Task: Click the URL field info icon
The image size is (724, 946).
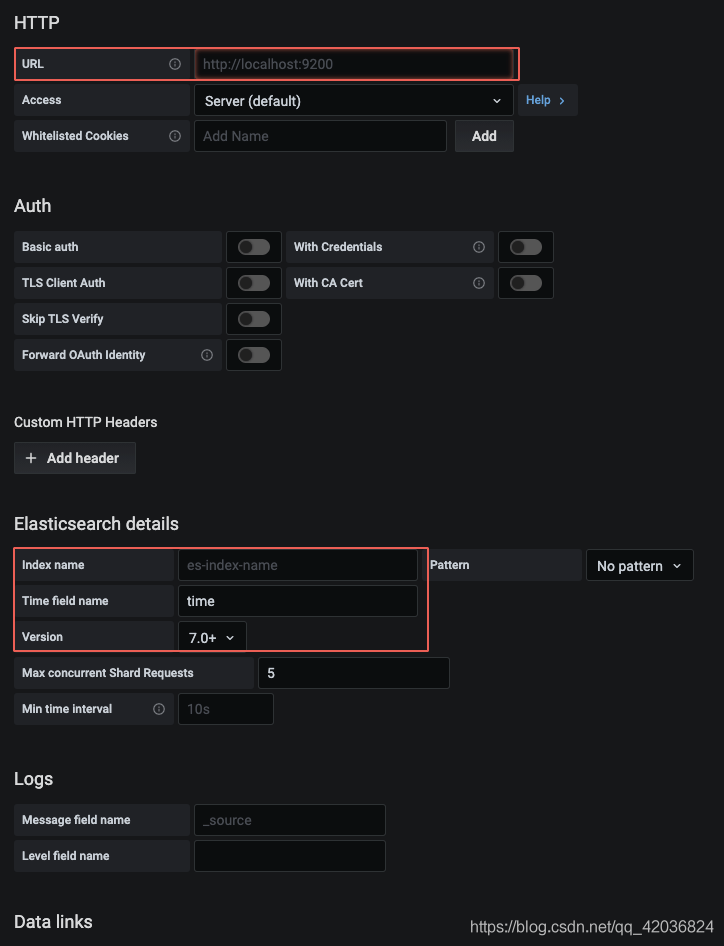Action: [x=175, y=64]
